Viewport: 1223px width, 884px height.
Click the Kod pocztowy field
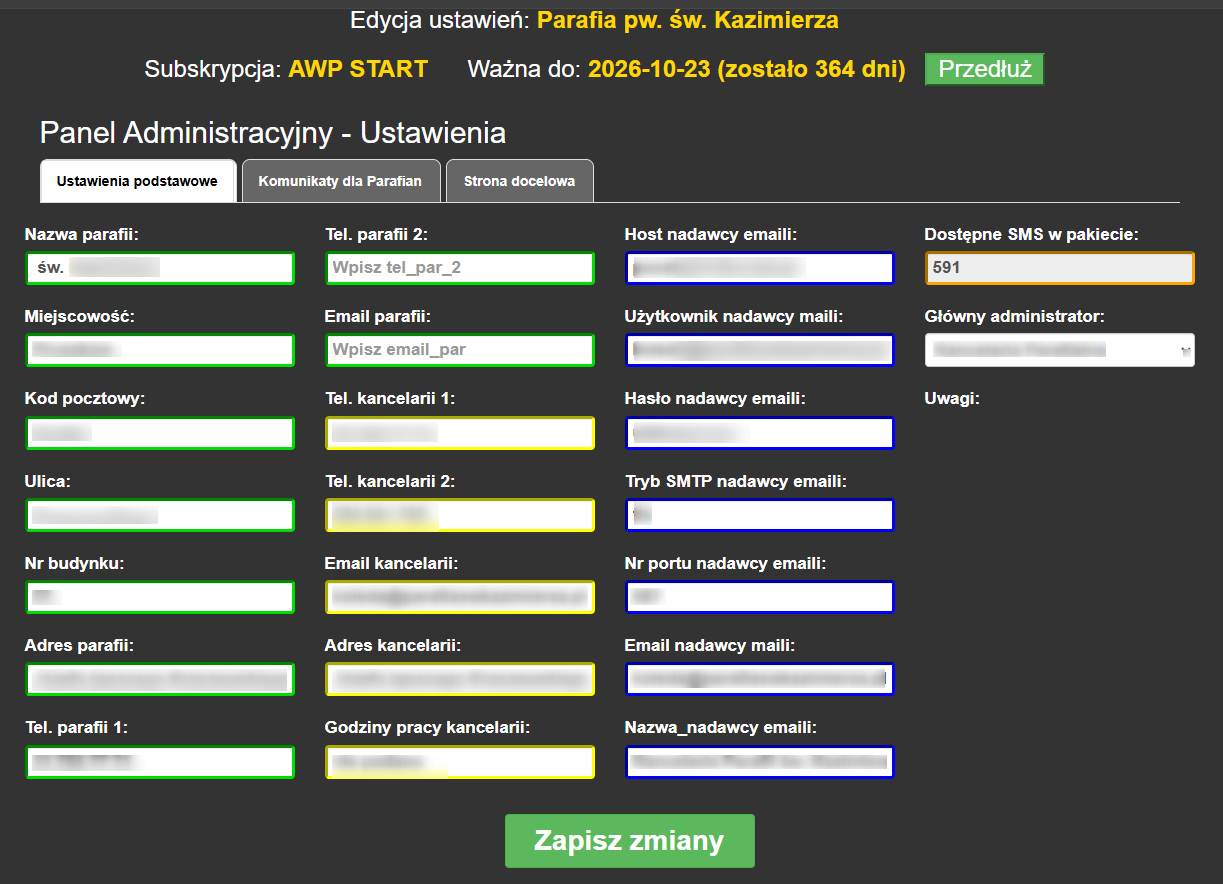[160, 432]
